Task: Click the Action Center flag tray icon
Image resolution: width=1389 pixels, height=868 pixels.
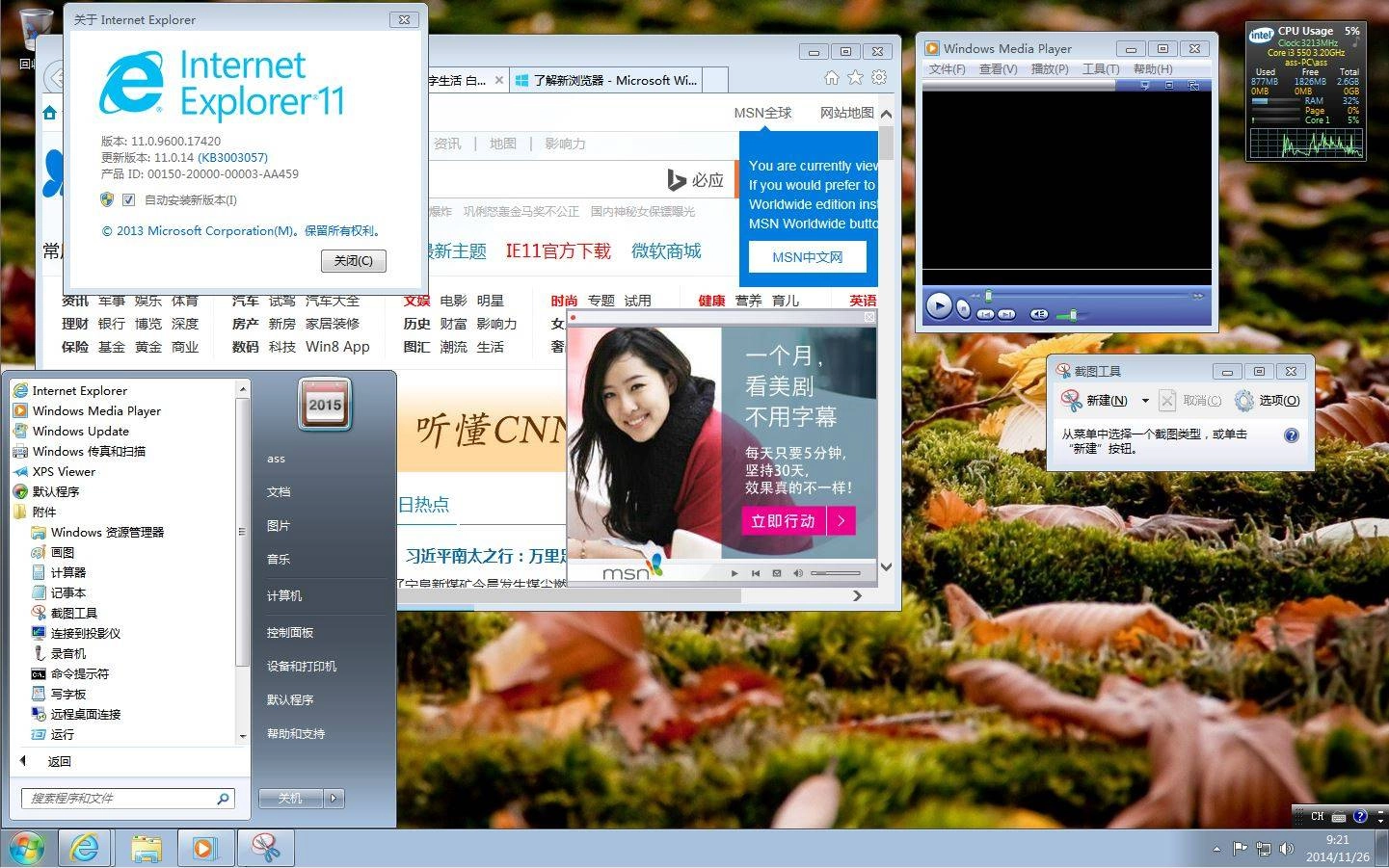Action: pyautogui.click(x=1240, y=849)
